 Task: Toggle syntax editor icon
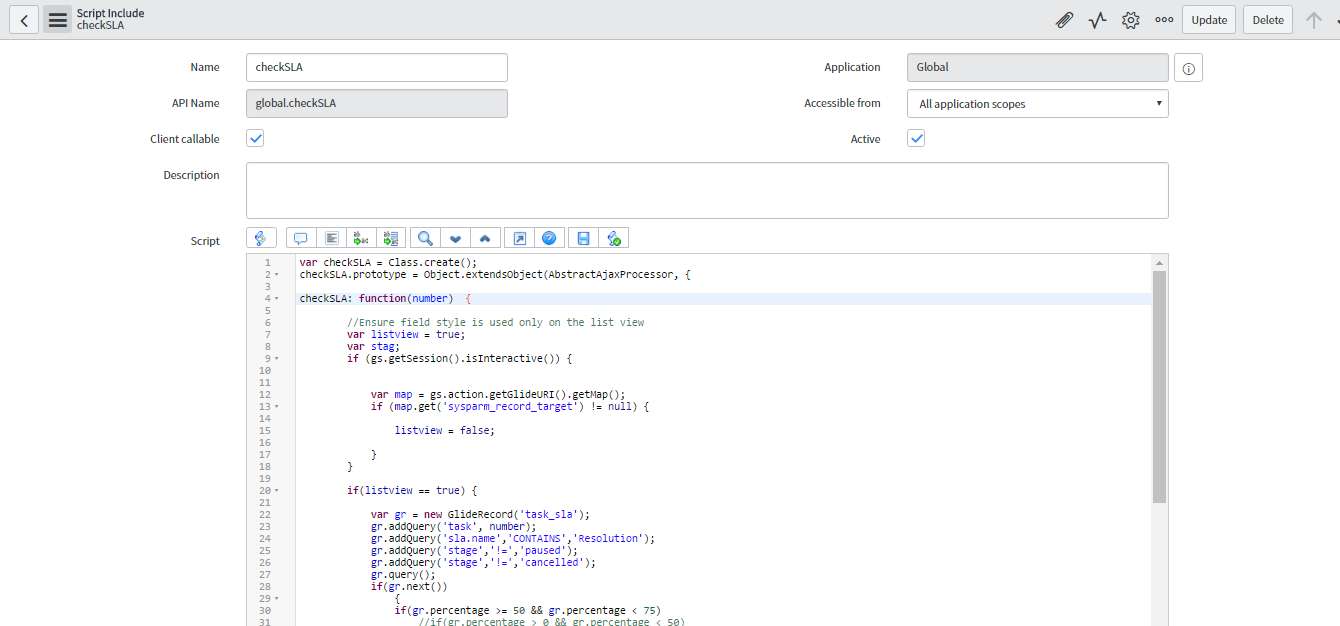(261, 238)
